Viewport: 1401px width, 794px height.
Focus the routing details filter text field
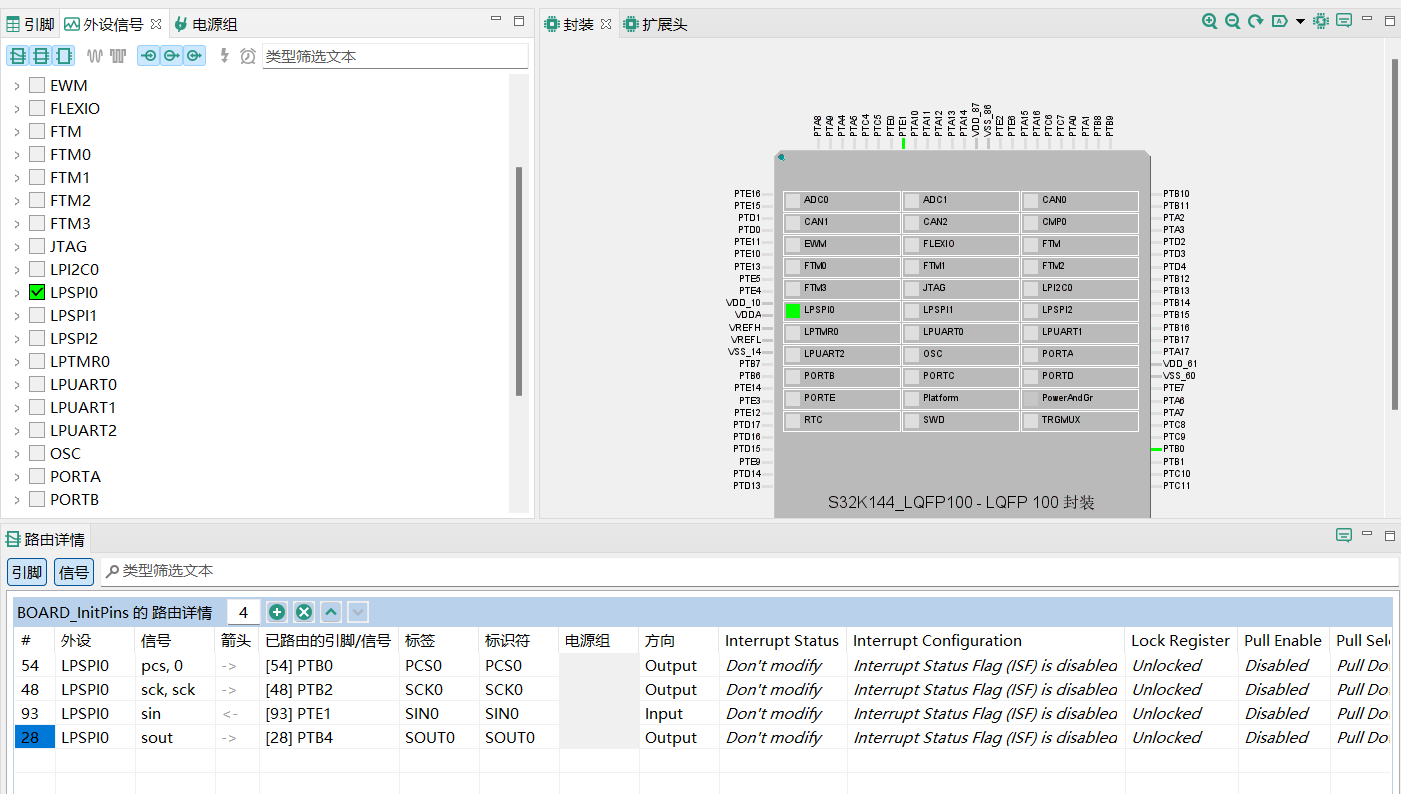point(750,572)
